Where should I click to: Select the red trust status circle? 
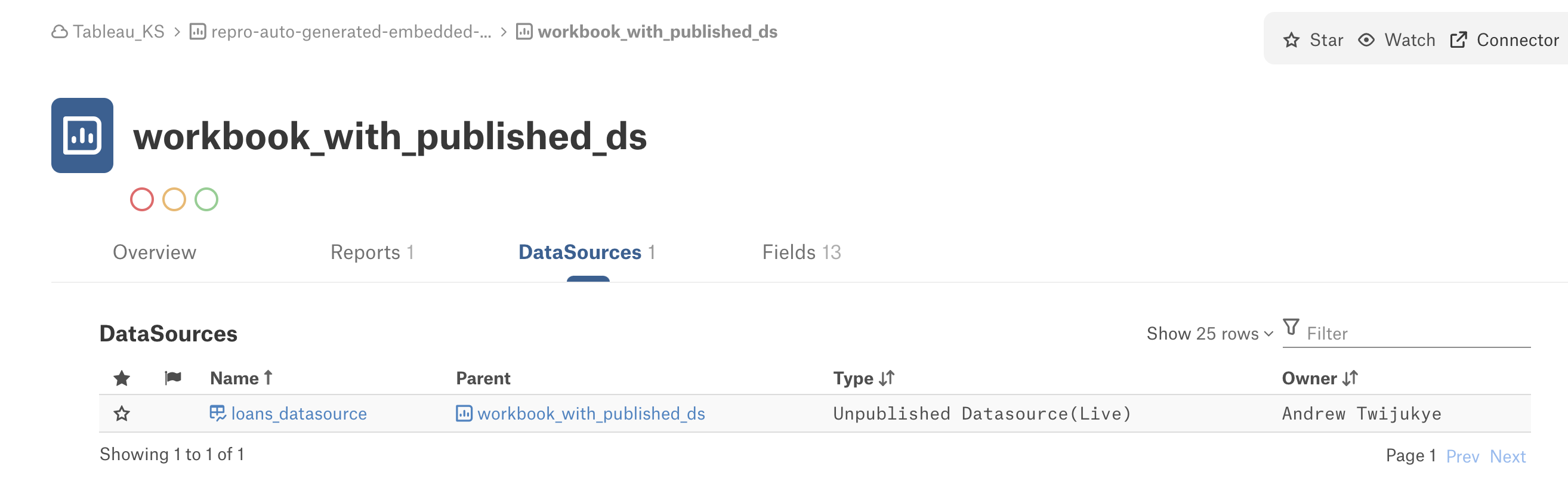142,199
